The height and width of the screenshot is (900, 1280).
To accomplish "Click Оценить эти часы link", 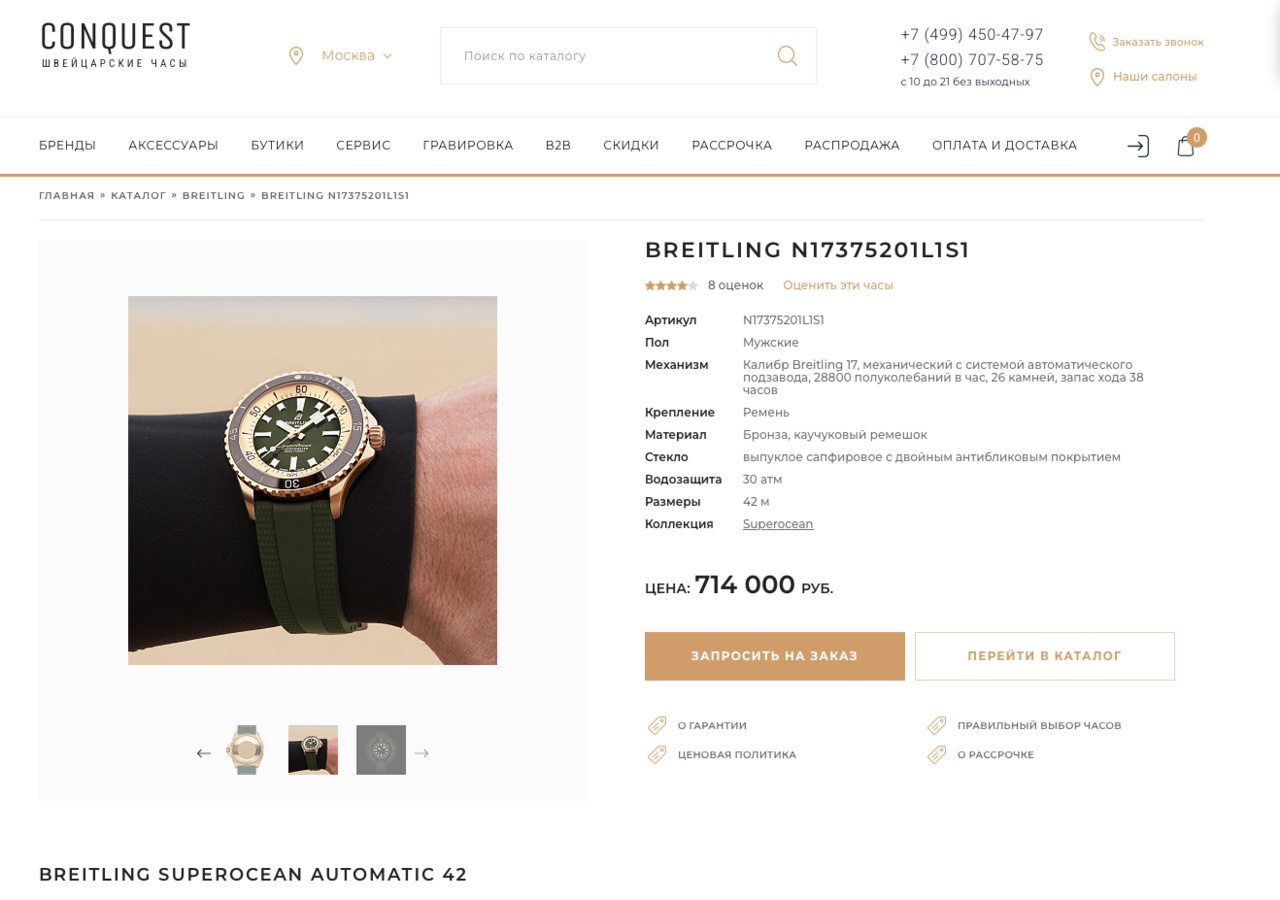I will click(x=838, y=285).
